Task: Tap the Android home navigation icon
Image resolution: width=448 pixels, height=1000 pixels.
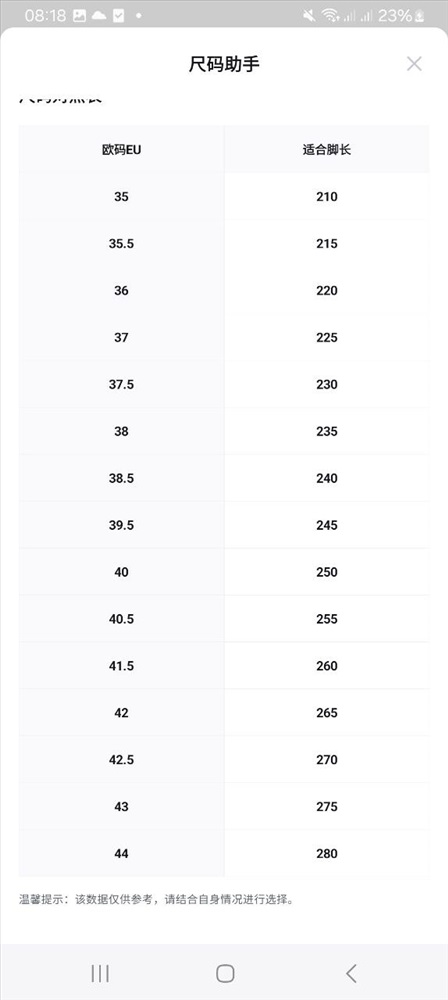Action: [225, 973]
